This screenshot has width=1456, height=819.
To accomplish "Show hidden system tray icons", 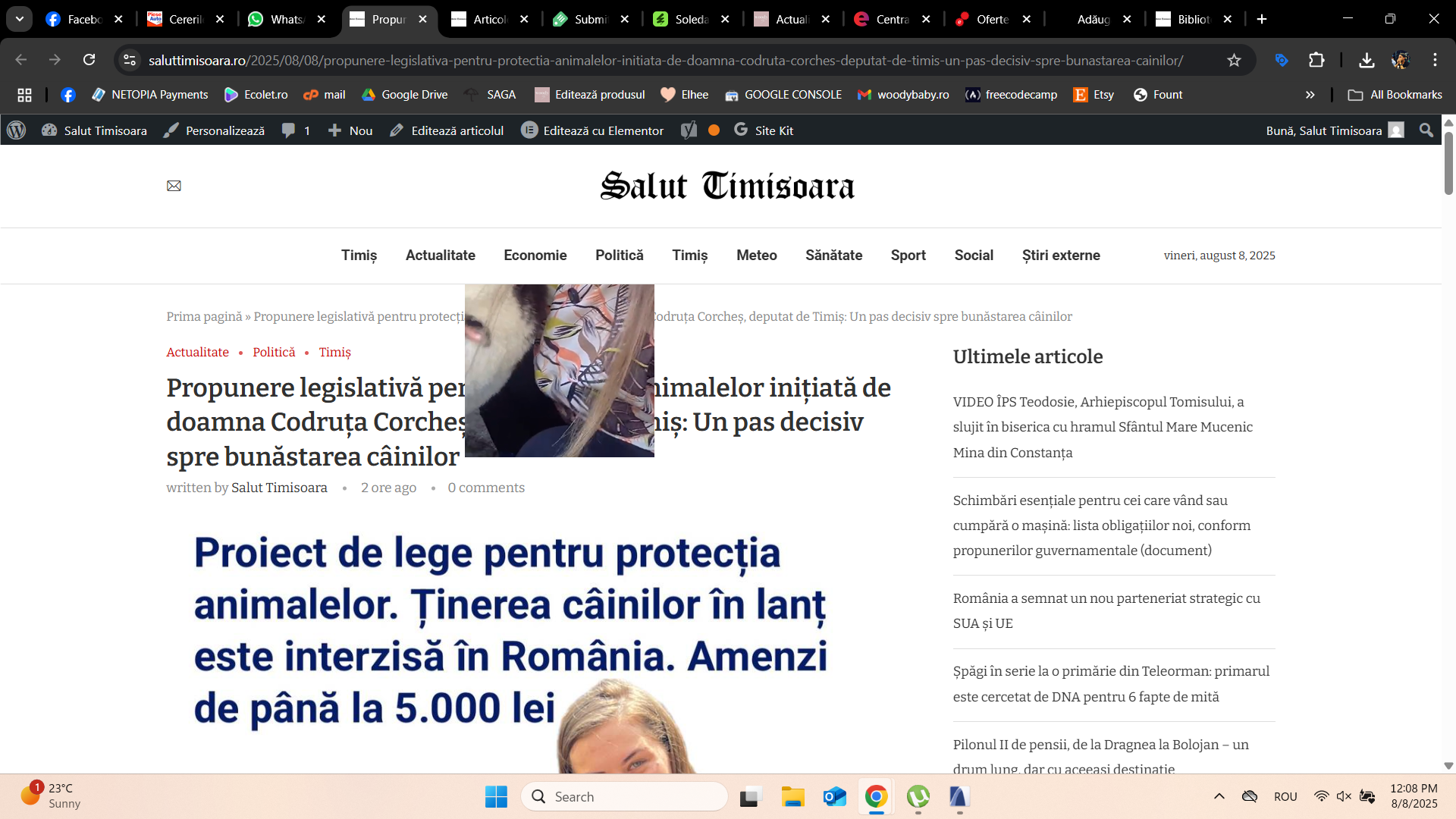I will [x=1219, y=796].
